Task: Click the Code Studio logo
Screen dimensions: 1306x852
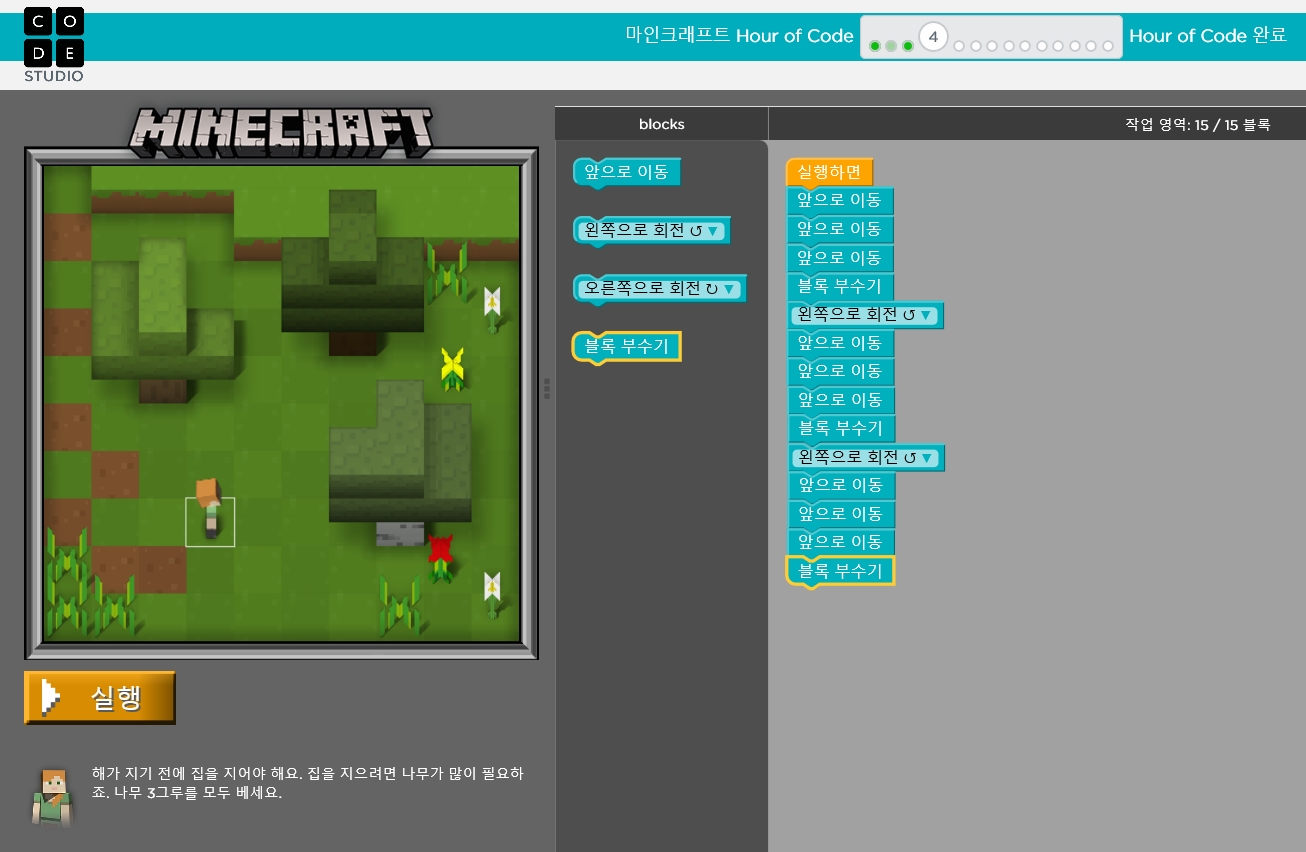Action: tap(54, 44)
